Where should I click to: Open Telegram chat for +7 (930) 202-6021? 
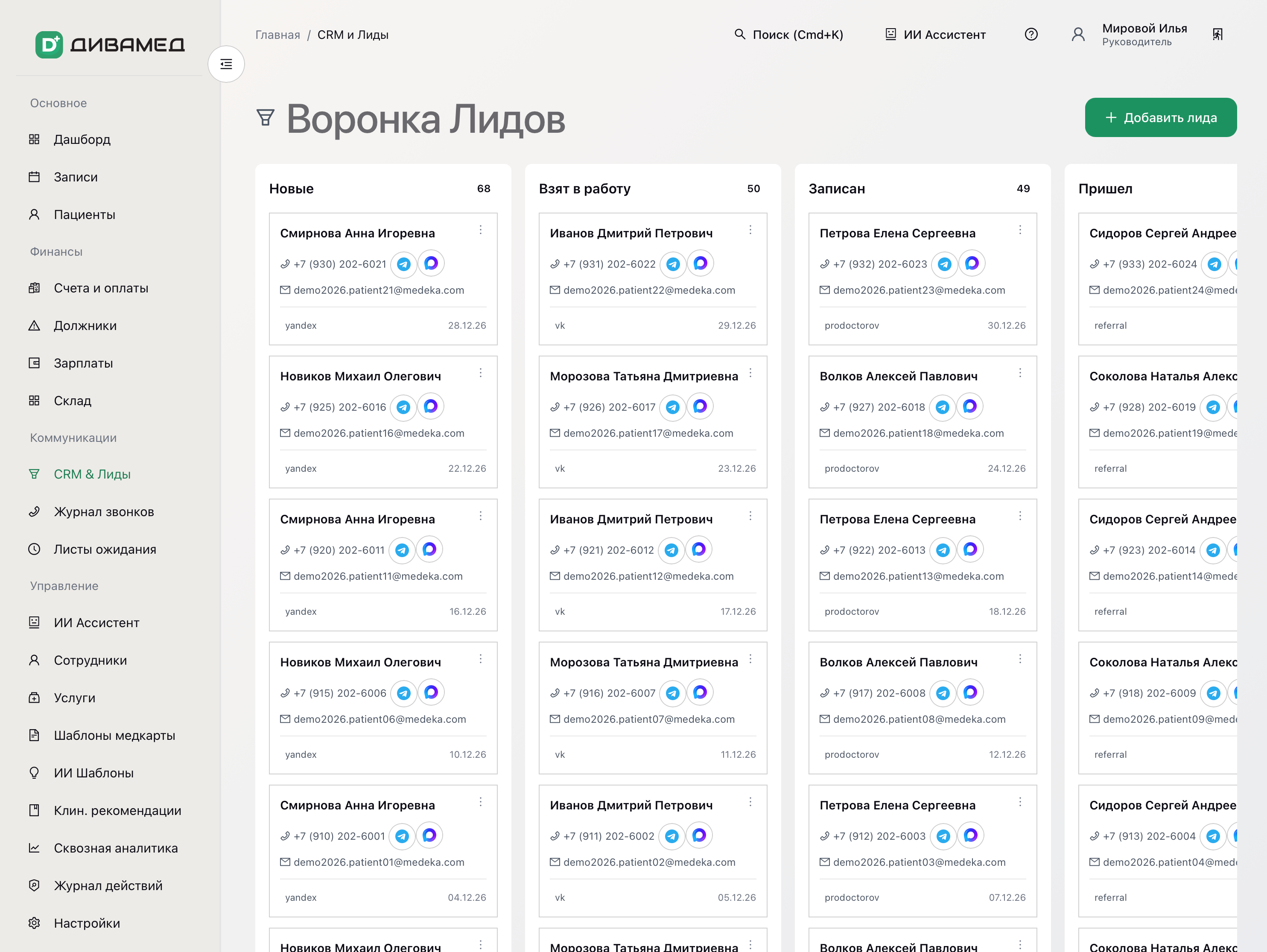(404, 264)
